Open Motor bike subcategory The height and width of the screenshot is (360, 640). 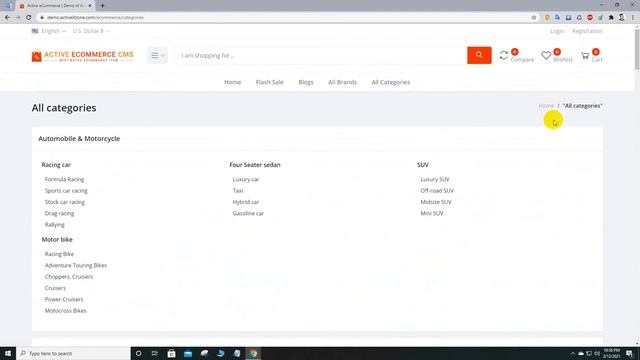click(57, 240)
